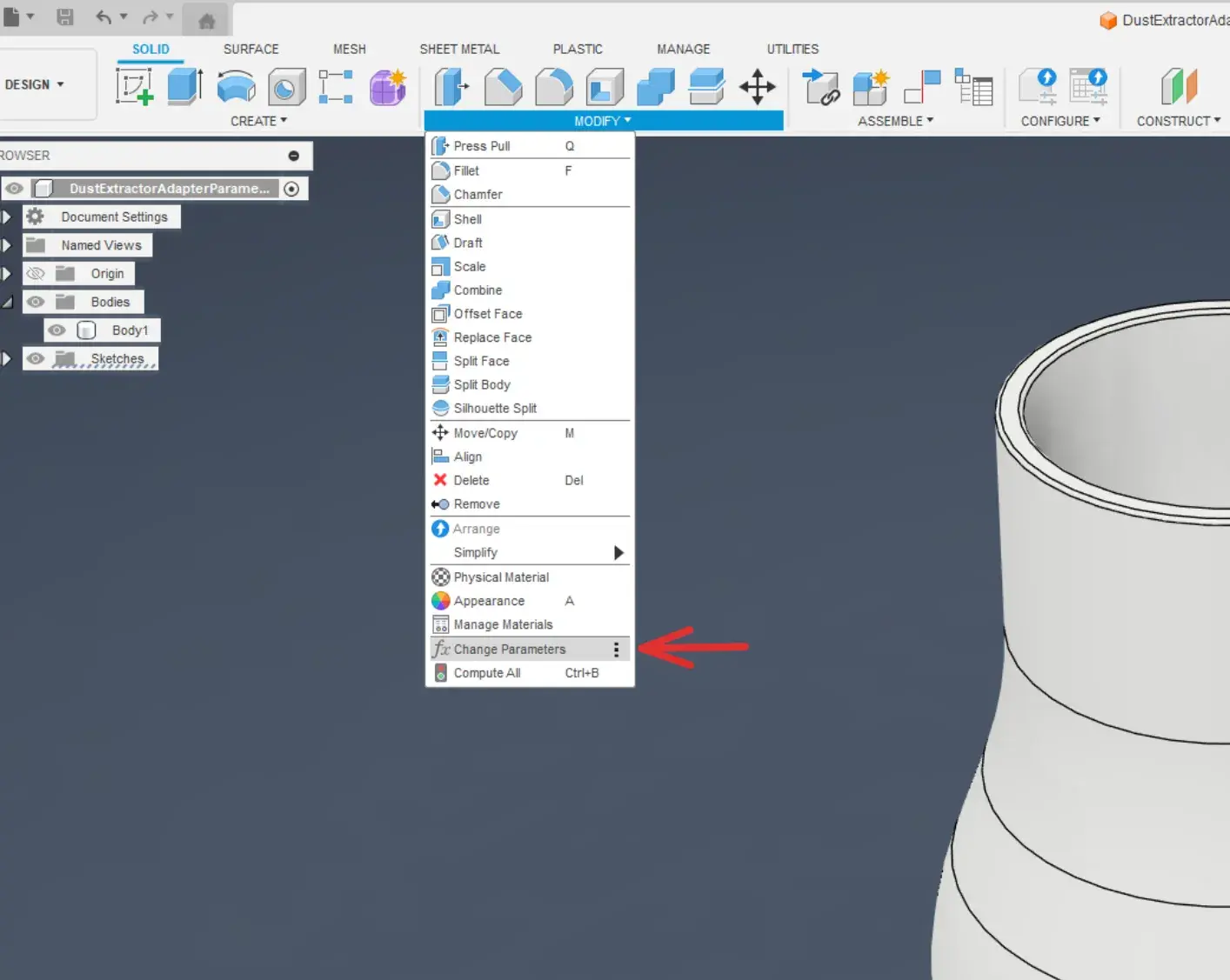This screenshot has height=980, width=1230.
Task: Click the Bill of Materials table icon
Action: click(x=973, y=87)
